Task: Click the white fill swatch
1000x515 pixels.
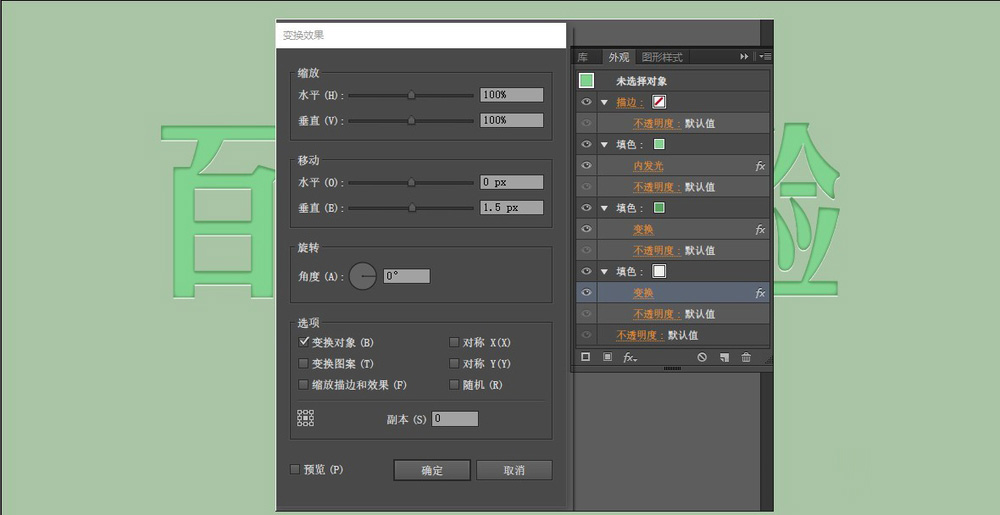Action: pyautogui.click(x=659, y=272)
